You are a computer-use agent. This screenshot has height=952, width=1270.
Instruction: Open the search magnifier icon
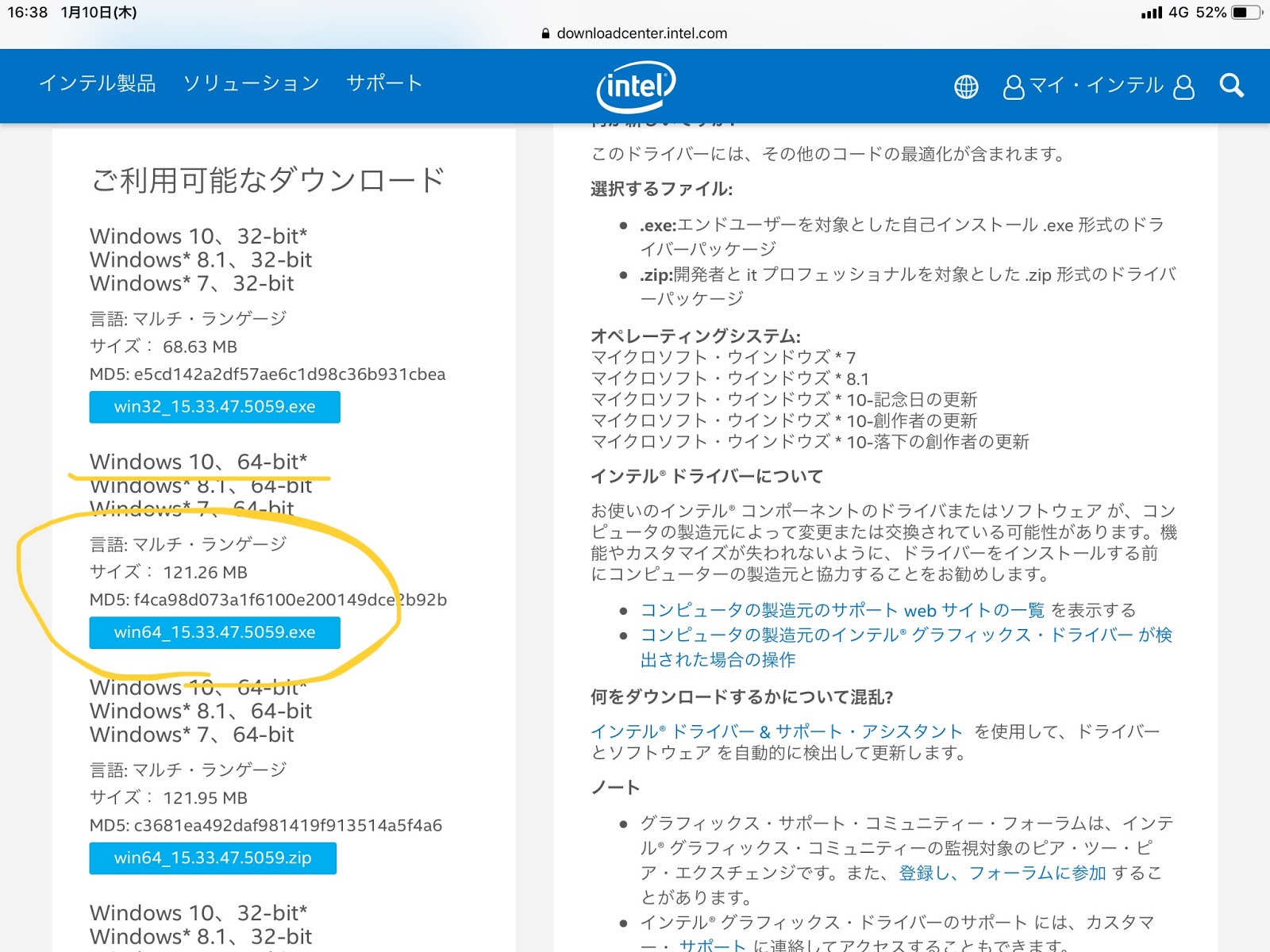[x=1231, y=85]
